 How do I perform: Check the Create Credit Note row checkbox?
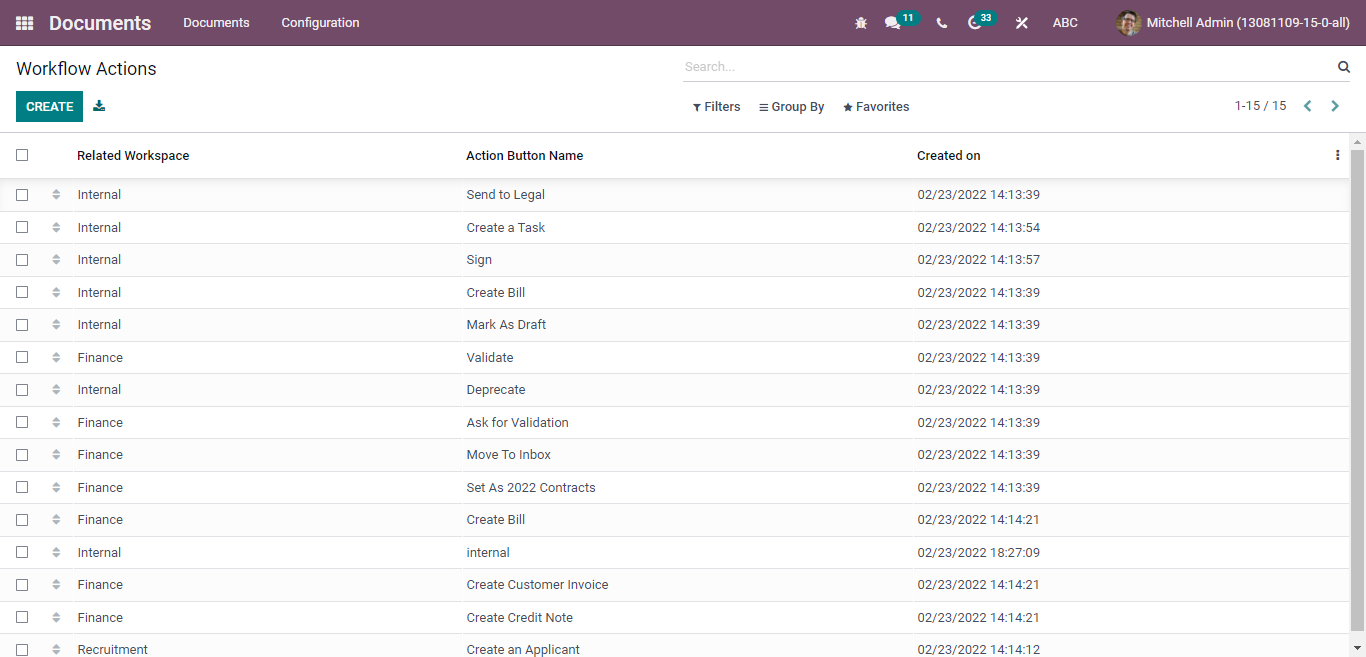point(22,618)
